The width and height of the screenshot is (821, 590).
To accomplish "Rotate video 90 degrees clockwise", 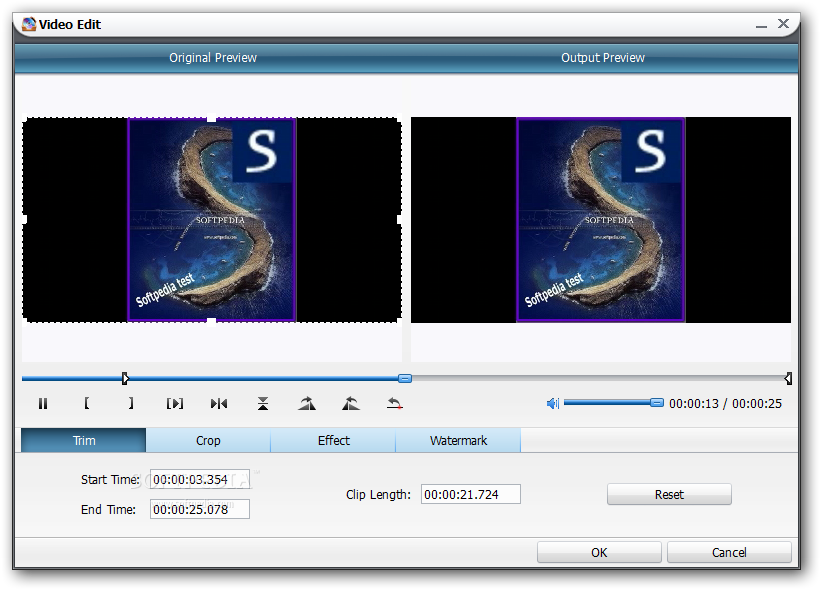I will [307, 404].
